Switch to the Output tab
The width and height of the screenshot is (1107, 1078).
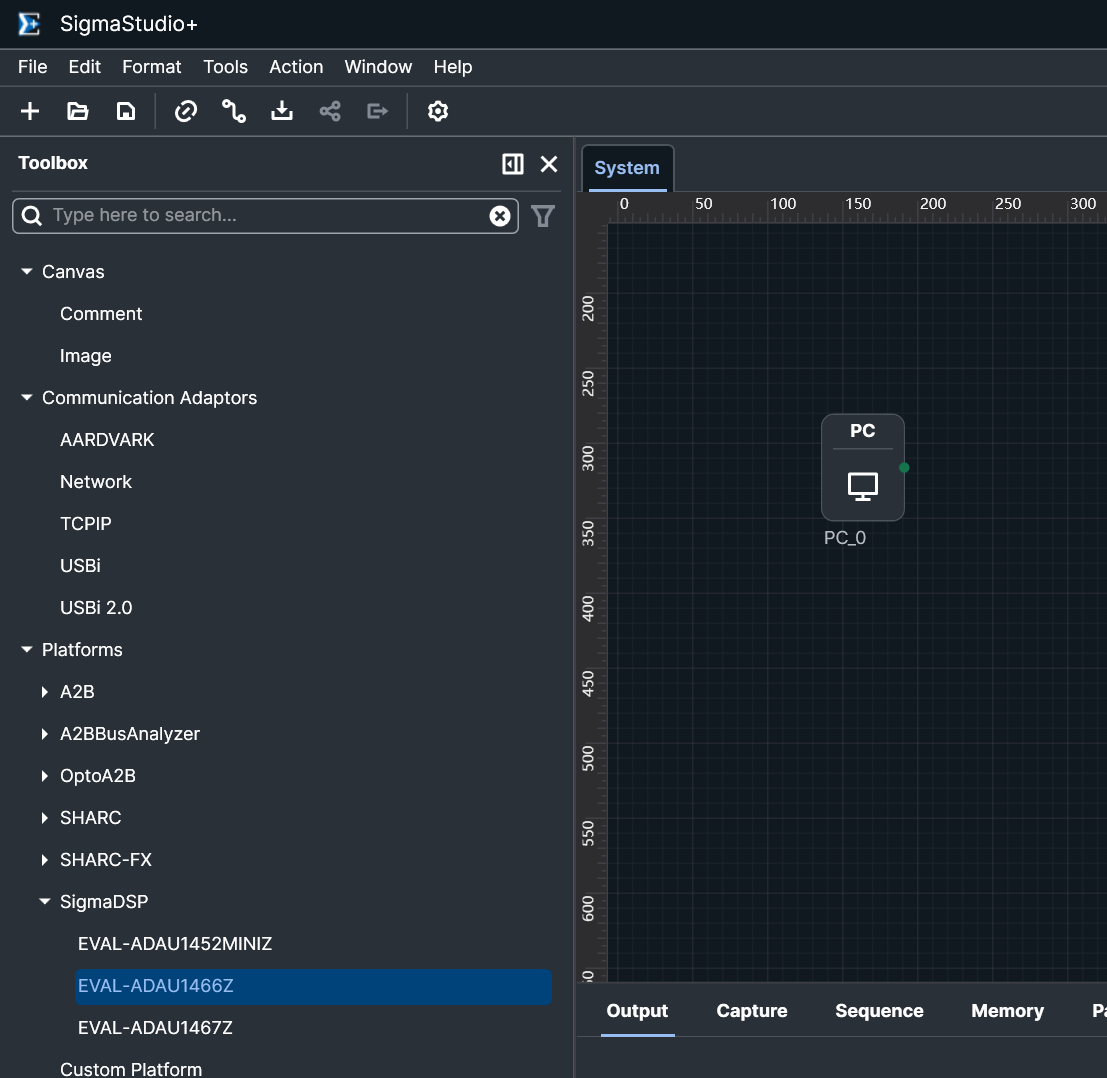(637, 1011)
